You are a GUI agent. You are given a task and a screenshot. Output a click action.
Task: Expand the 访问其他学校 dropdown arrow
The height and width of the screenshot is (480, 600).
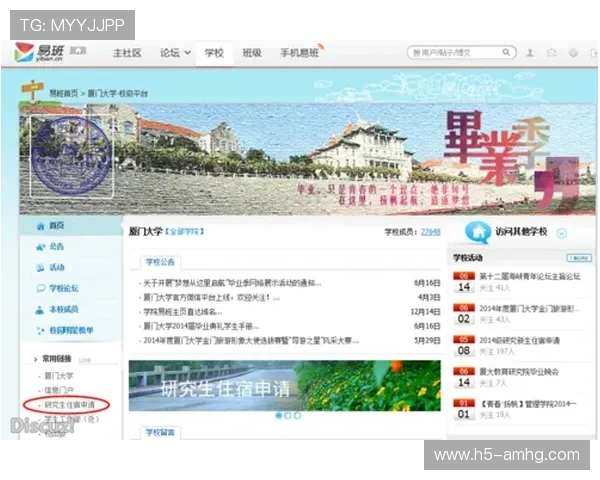(561, 233)
